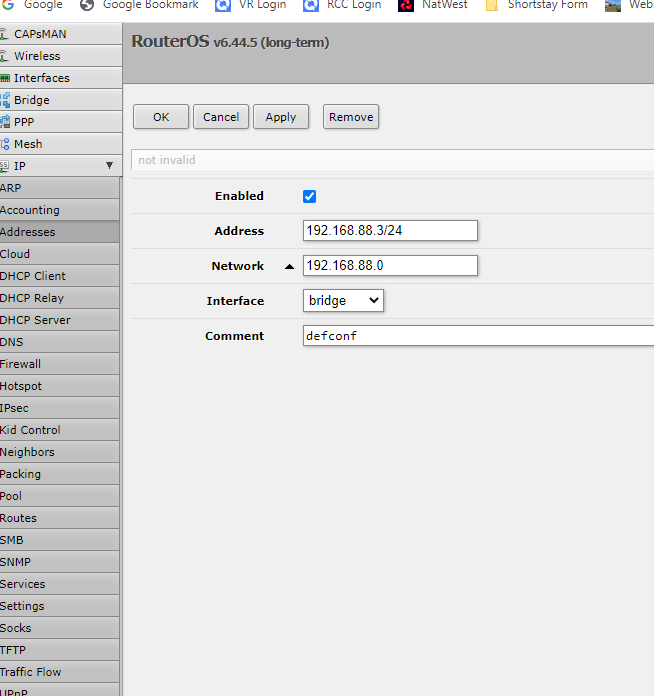
Task: Open the ARP submenu item
Action: click(59, 188)
